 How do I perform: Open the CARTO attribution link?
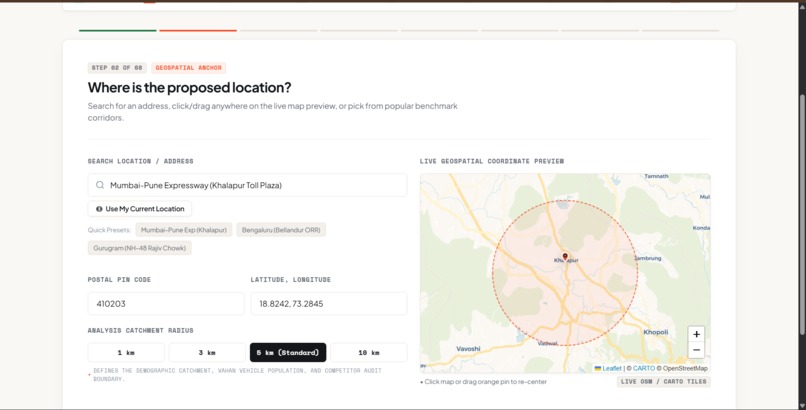pos(644,368)
